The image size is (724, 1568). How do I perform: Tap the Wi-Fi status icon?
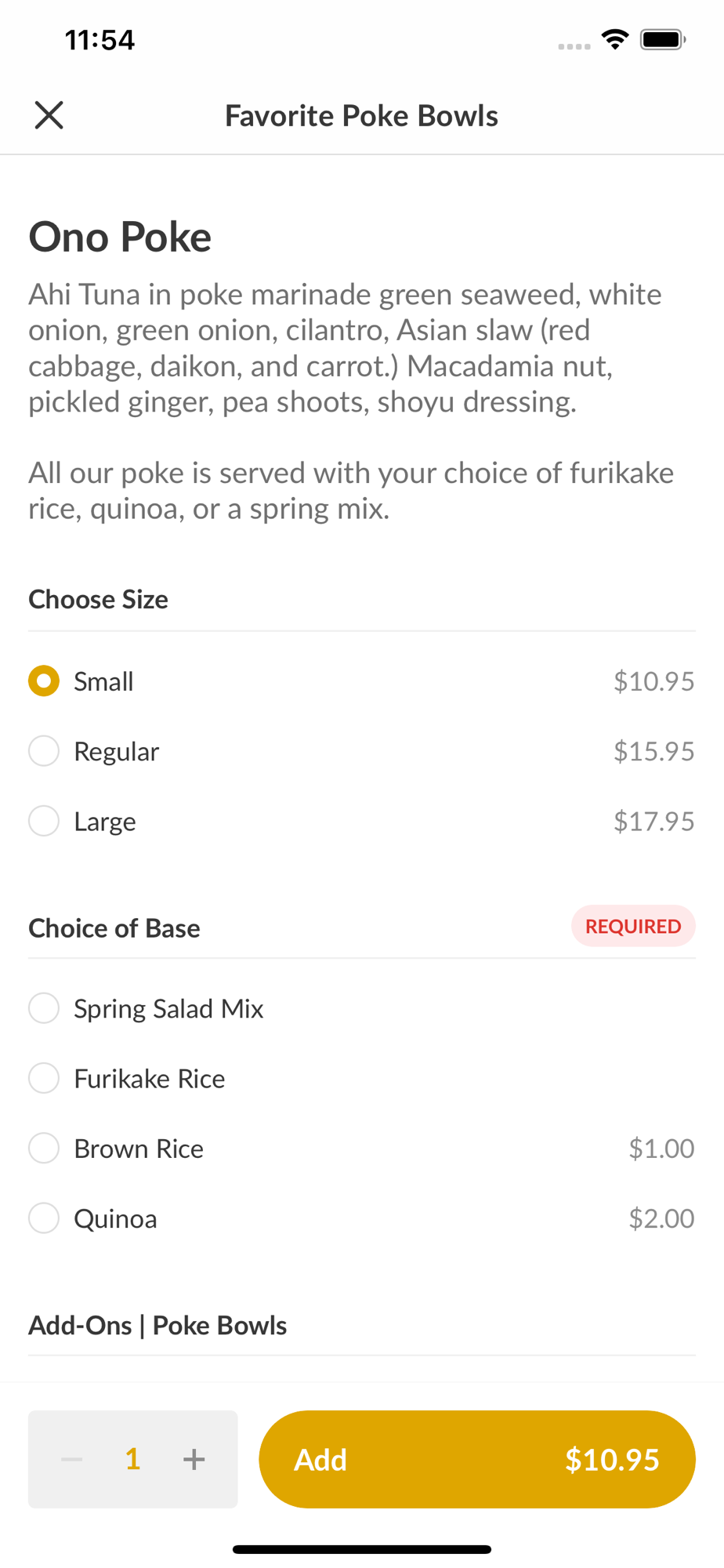(615, 39)
